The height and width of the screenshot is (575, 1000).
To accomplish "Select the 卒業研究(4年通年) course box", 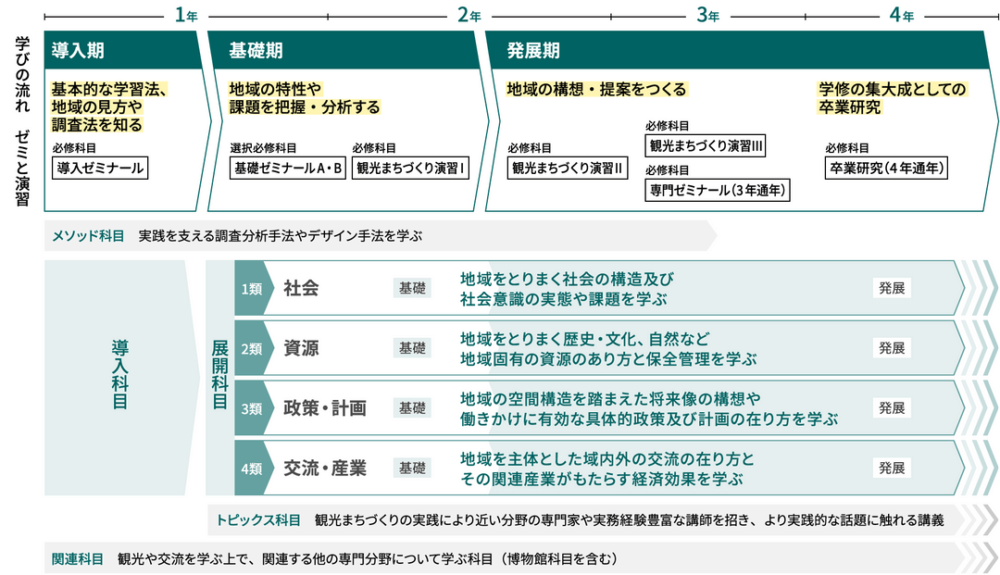I will tap(886, 168).
